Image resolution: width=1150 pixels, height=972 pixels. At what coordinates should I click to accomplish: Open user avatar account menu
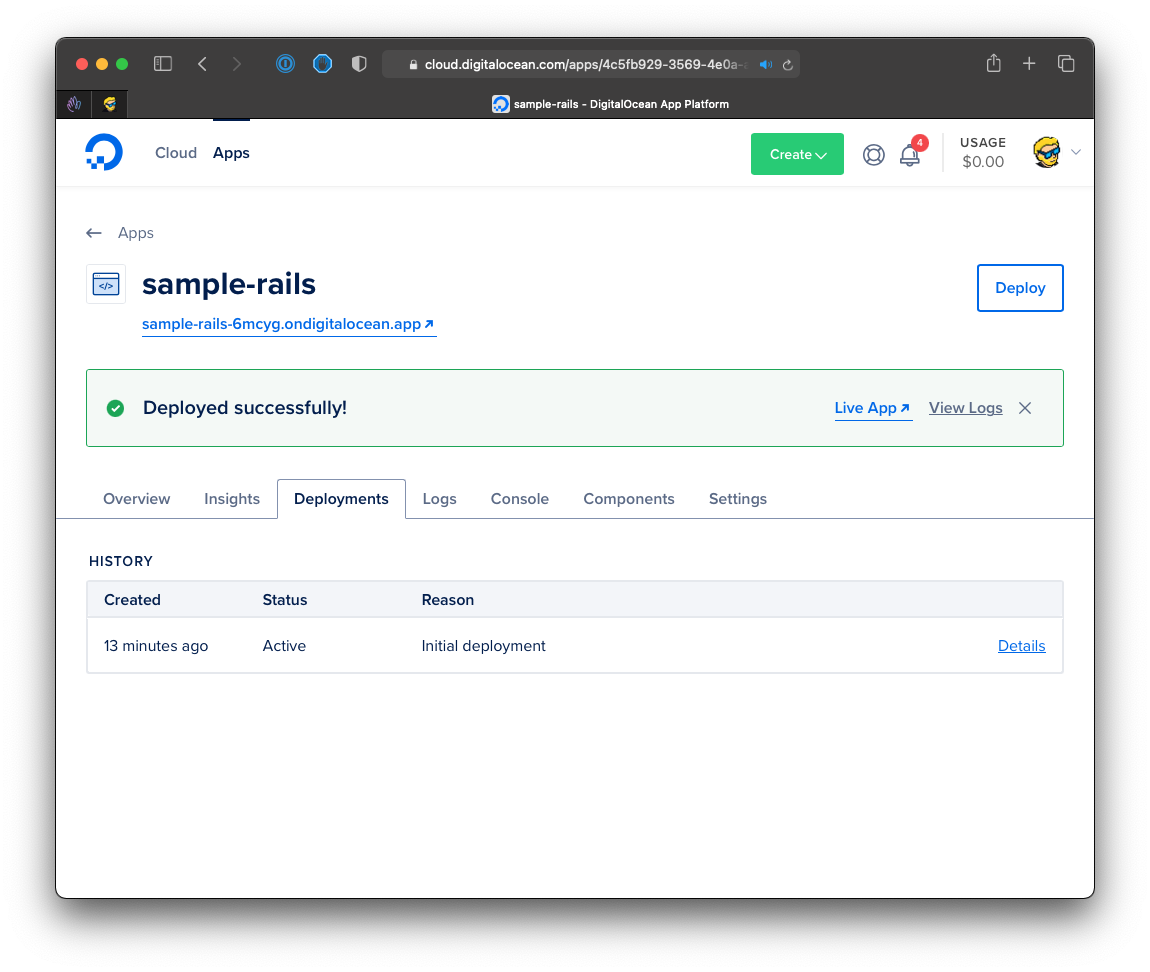click(x=1047, y=153)
